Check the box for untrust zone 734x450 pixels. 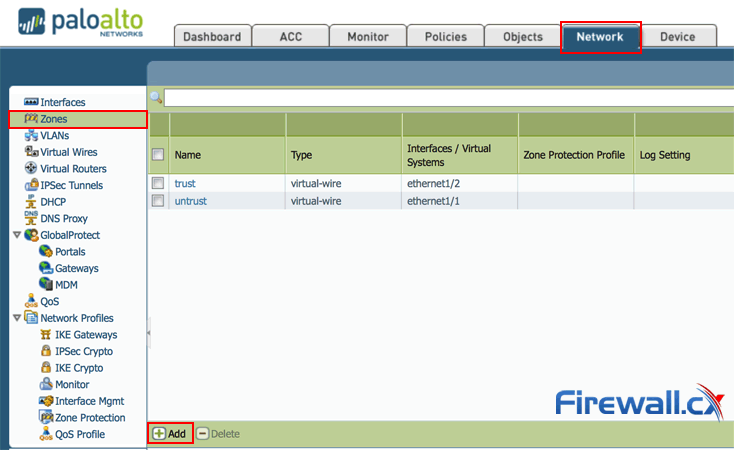pyautogui.click(x=158, y=200)
